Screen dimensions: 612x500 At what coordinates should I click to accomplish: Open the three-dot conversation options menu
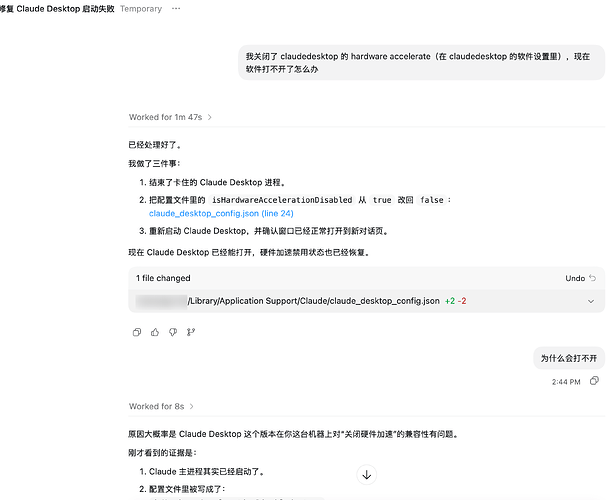[176, 9]
